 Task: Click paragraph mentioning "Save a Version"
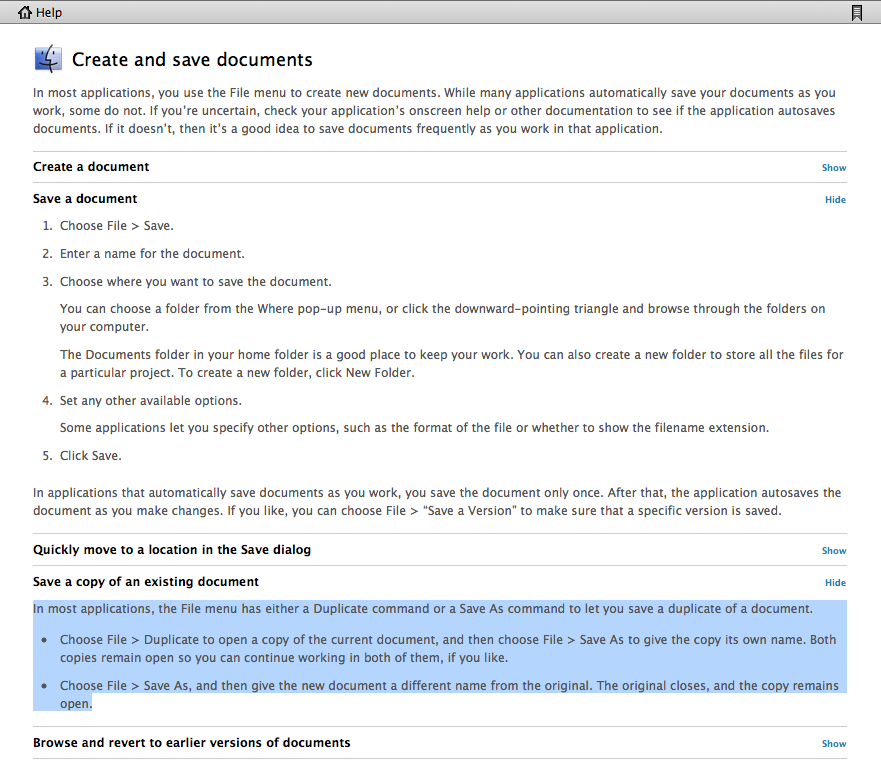pos(437,502)
